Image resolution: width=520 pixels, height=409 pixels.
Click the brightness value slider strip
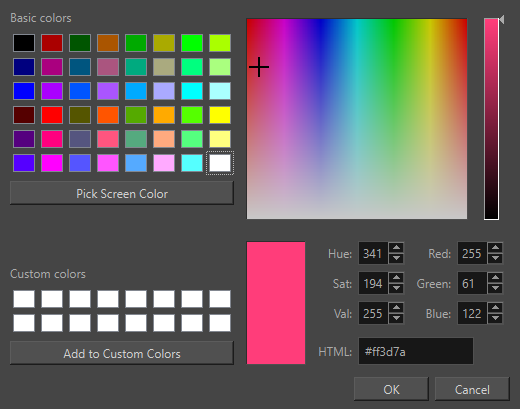(x=491, y=119)
